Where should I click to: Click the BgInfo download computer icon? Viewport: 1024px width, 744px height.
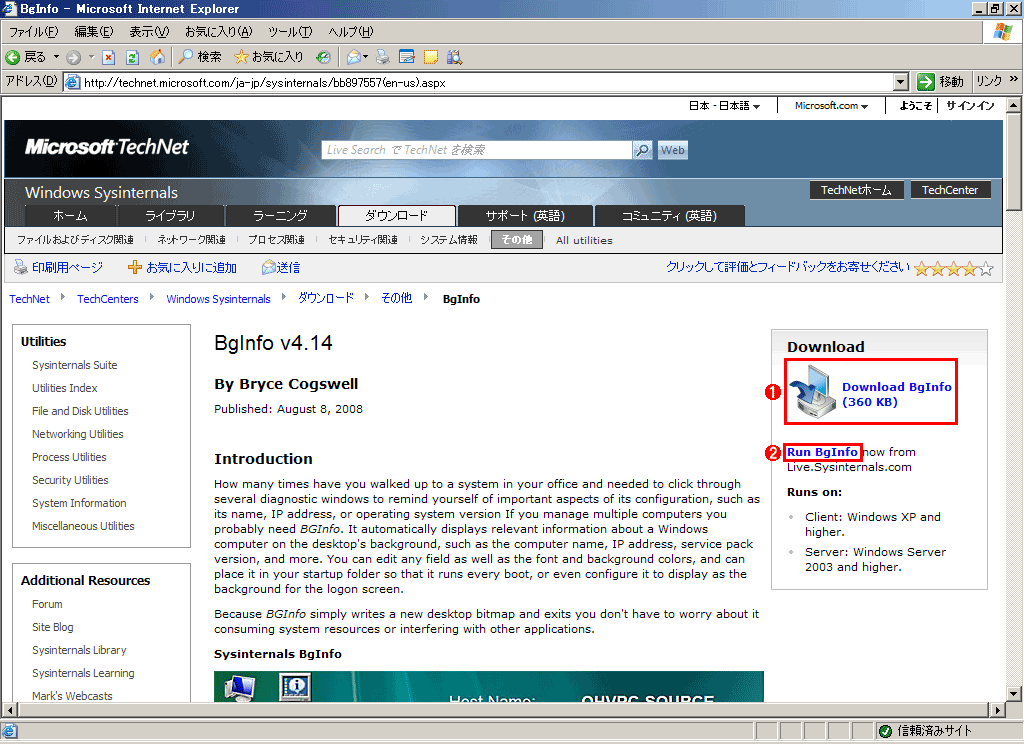tap(812, 393)
